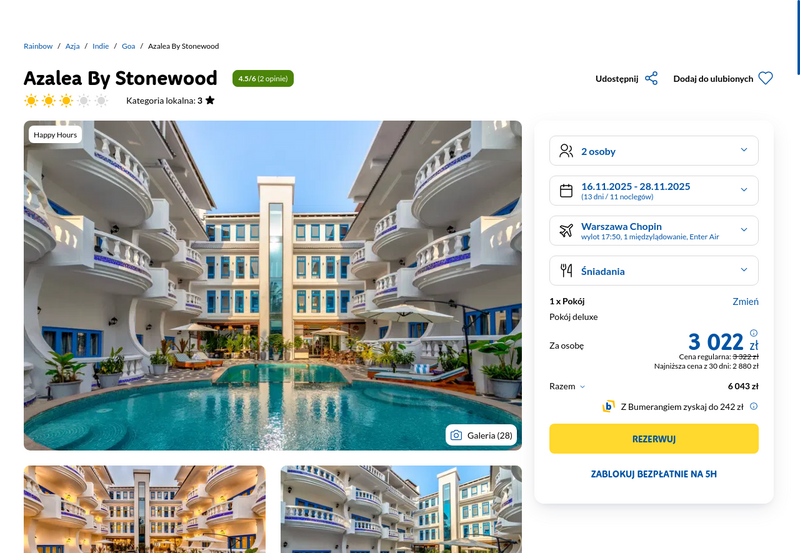Click the info icon beside the 3 022 zł price

coord(754,333)
